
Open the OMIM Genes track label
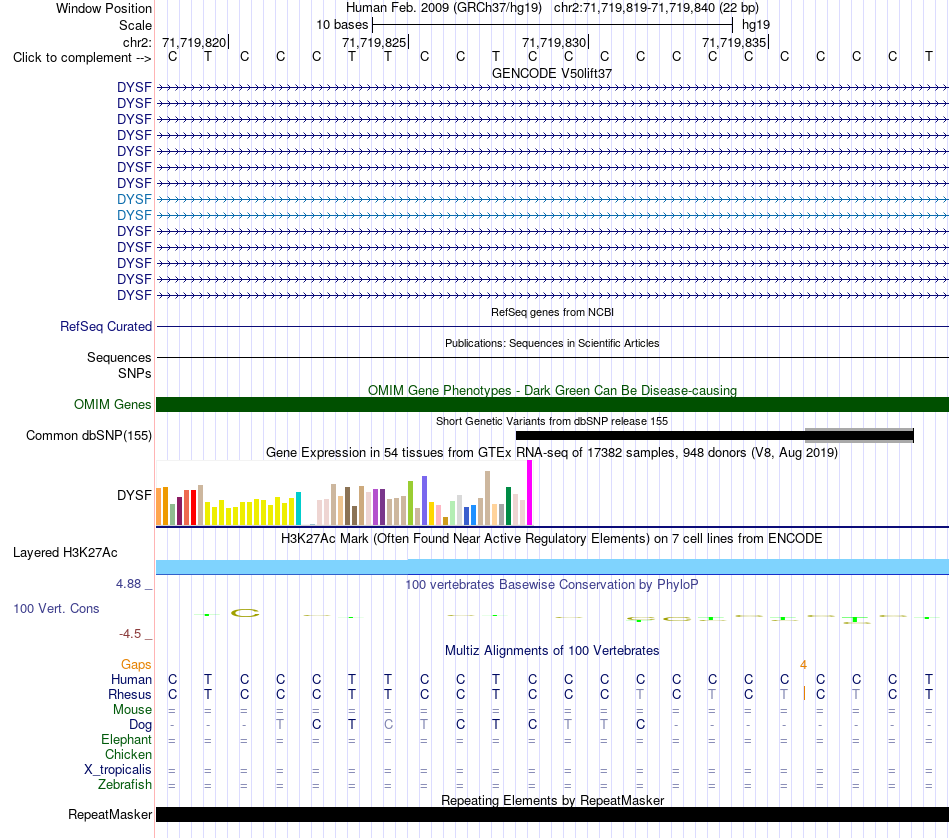(113, 404)
